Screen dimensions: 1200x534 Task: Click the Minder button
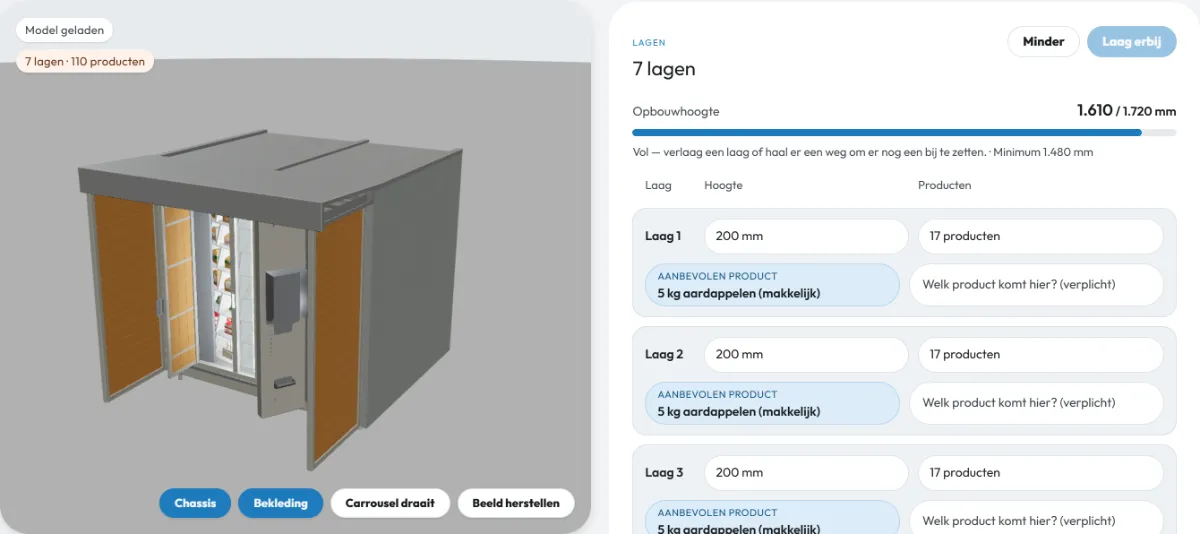point(1043,42)
